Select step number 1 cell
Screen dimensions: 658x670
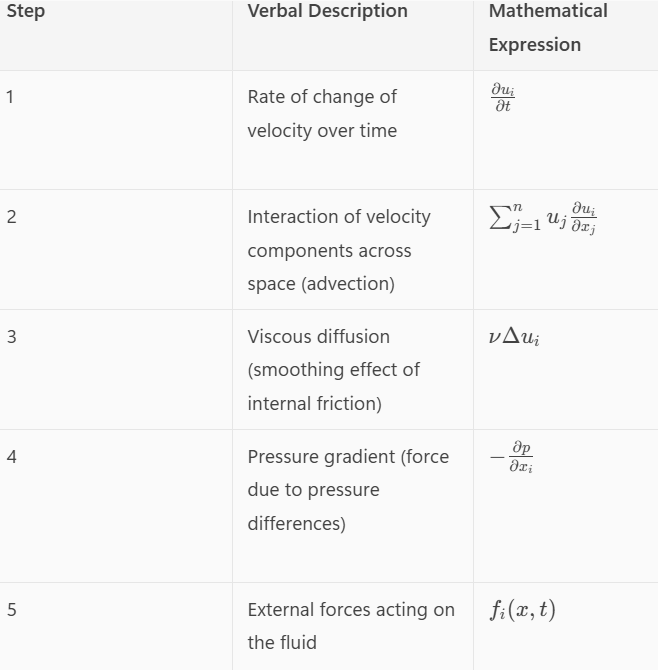[x=10, y=97]
